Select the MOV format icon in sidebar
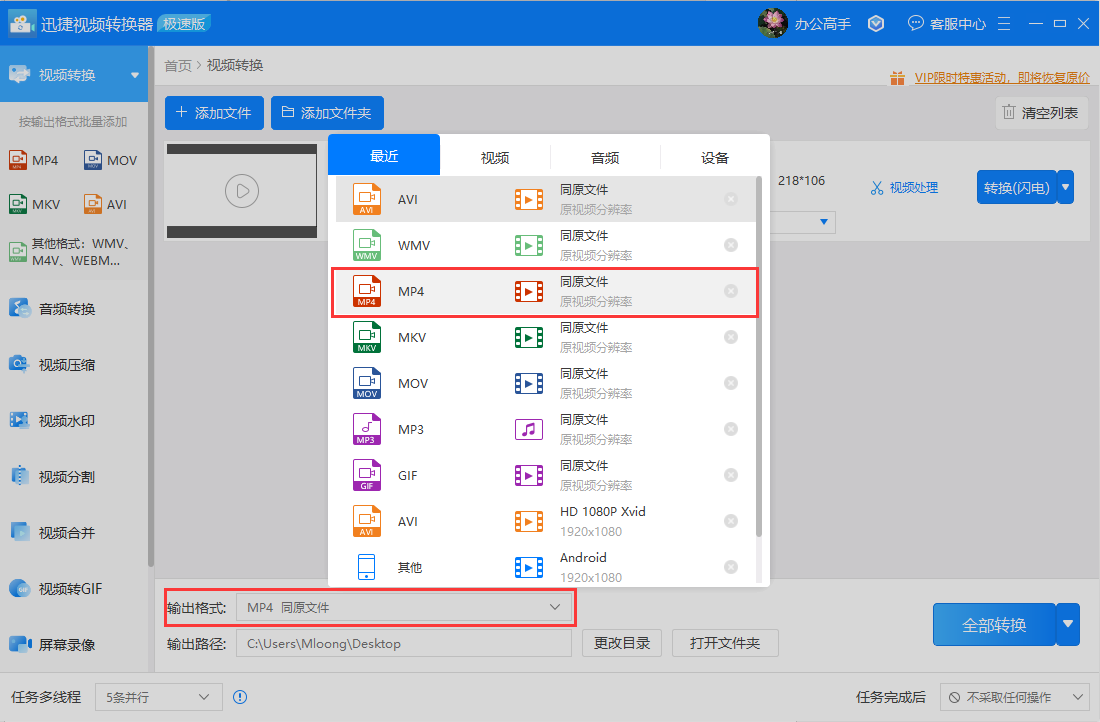The image size is (1100, 722). (93, 160)
